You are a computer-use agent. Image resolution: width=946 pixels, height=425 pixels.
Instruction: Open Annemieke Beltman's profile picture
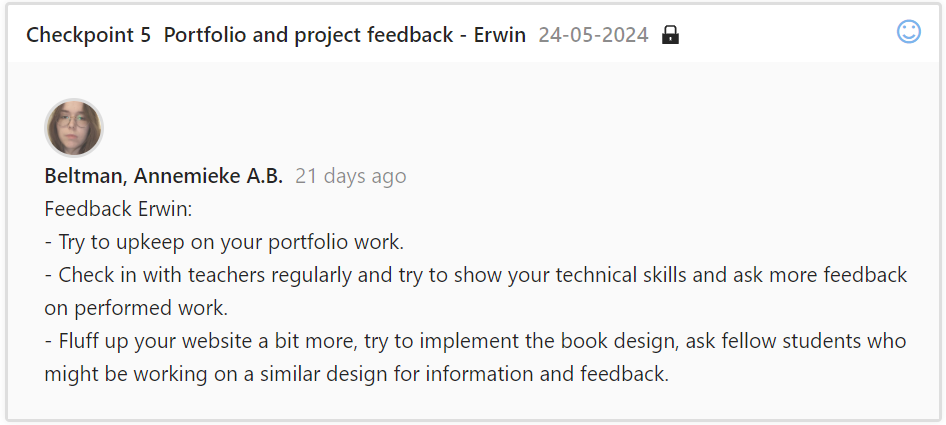(x=74, y=128)
